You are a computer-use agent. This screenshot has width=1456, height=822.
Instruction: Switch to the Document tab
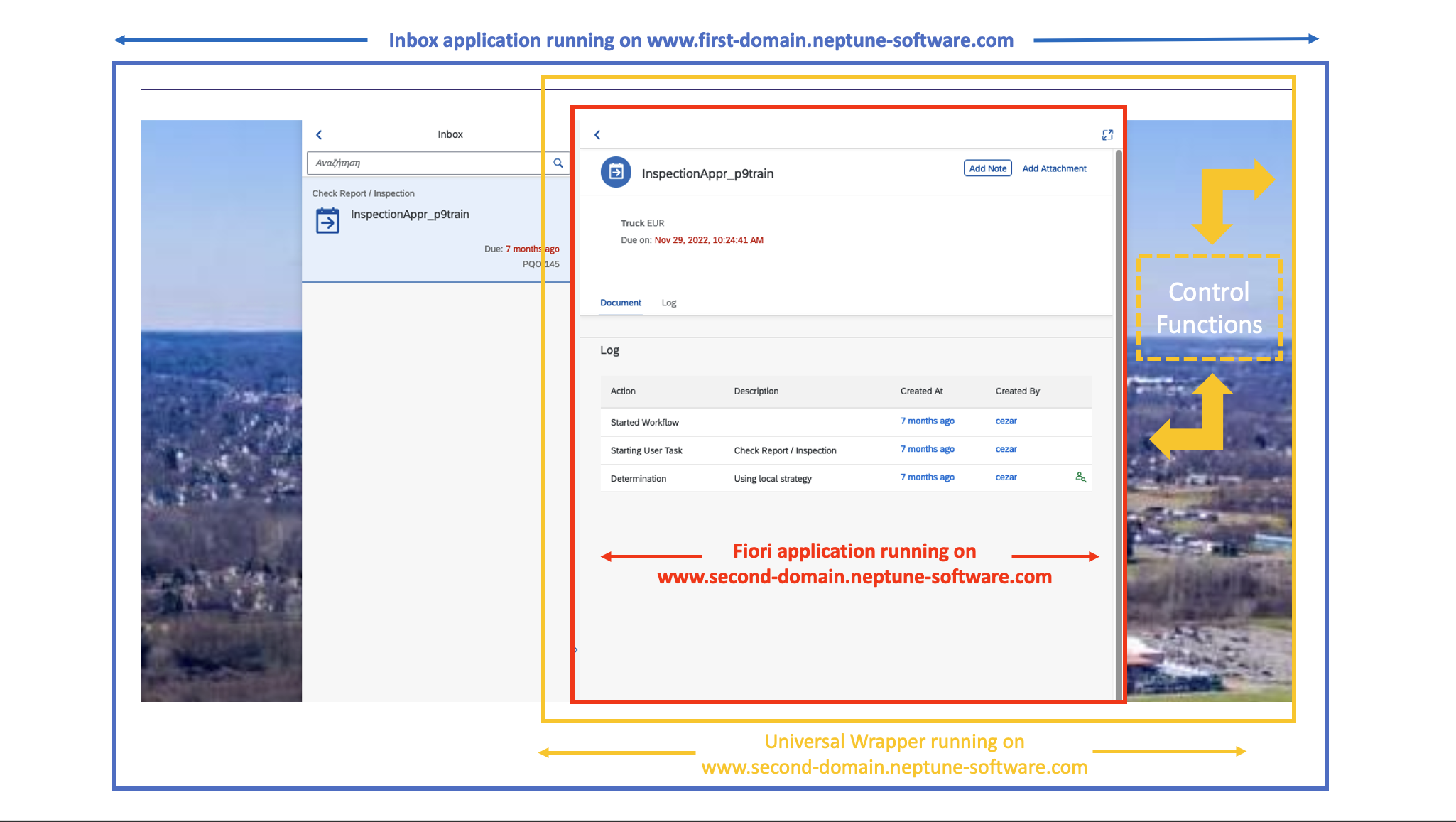coord(620,303)
